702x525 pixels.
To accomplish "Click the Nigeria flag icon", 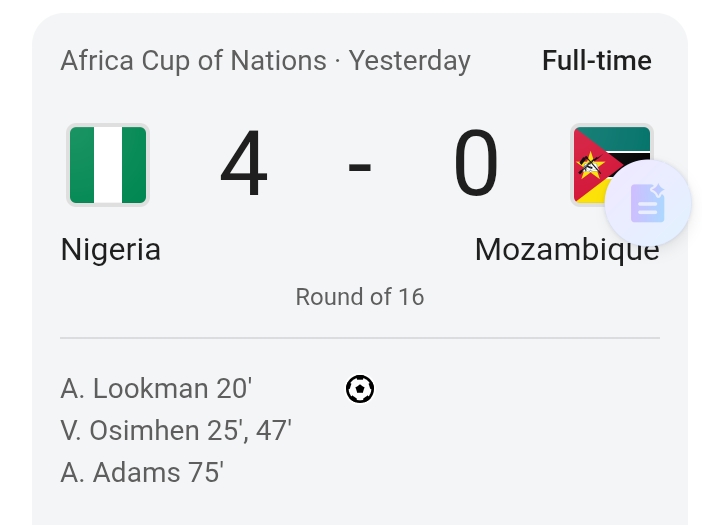I will (108, 165).
